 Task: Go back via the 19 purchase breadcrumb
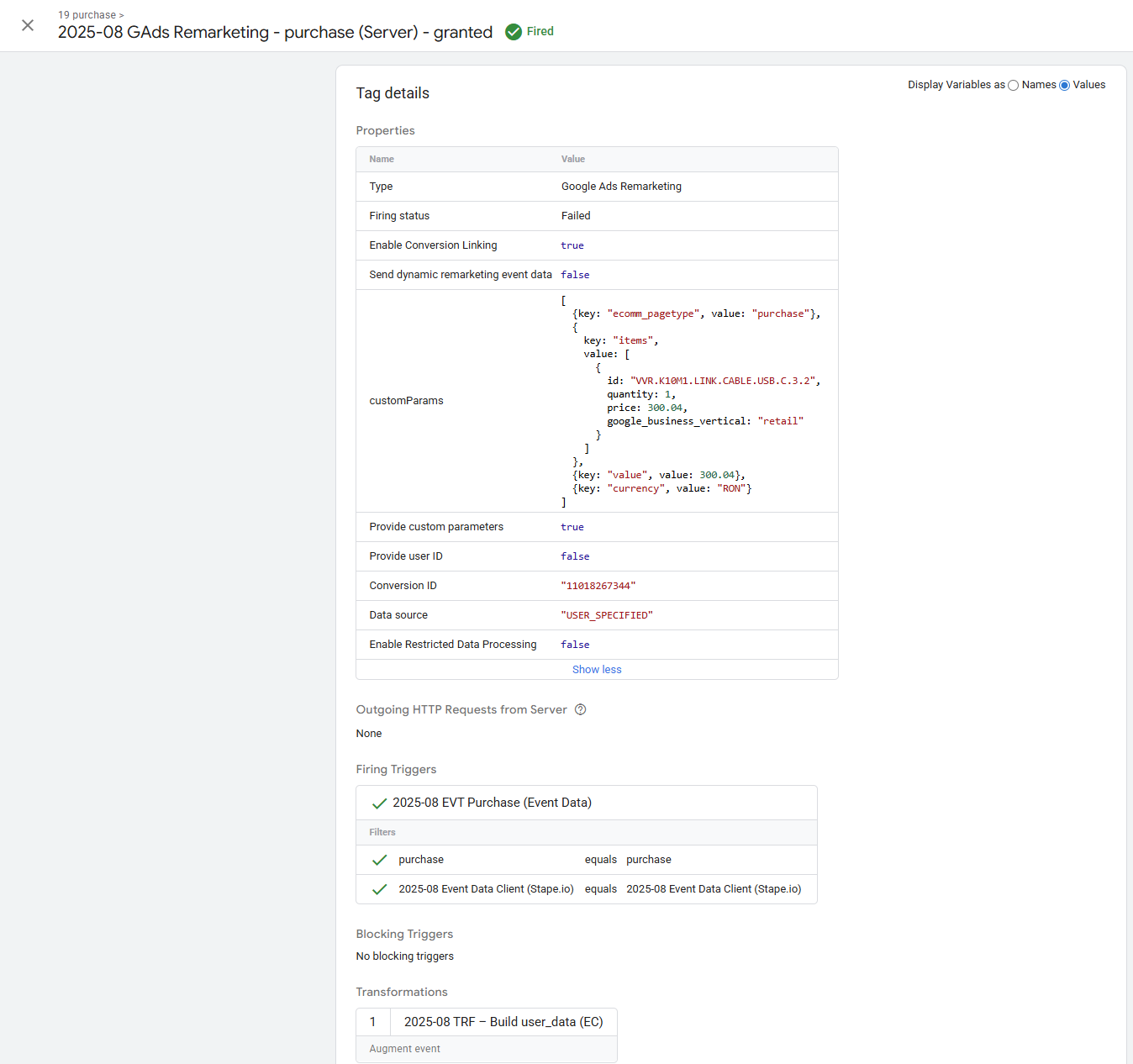tap(87, 15)
